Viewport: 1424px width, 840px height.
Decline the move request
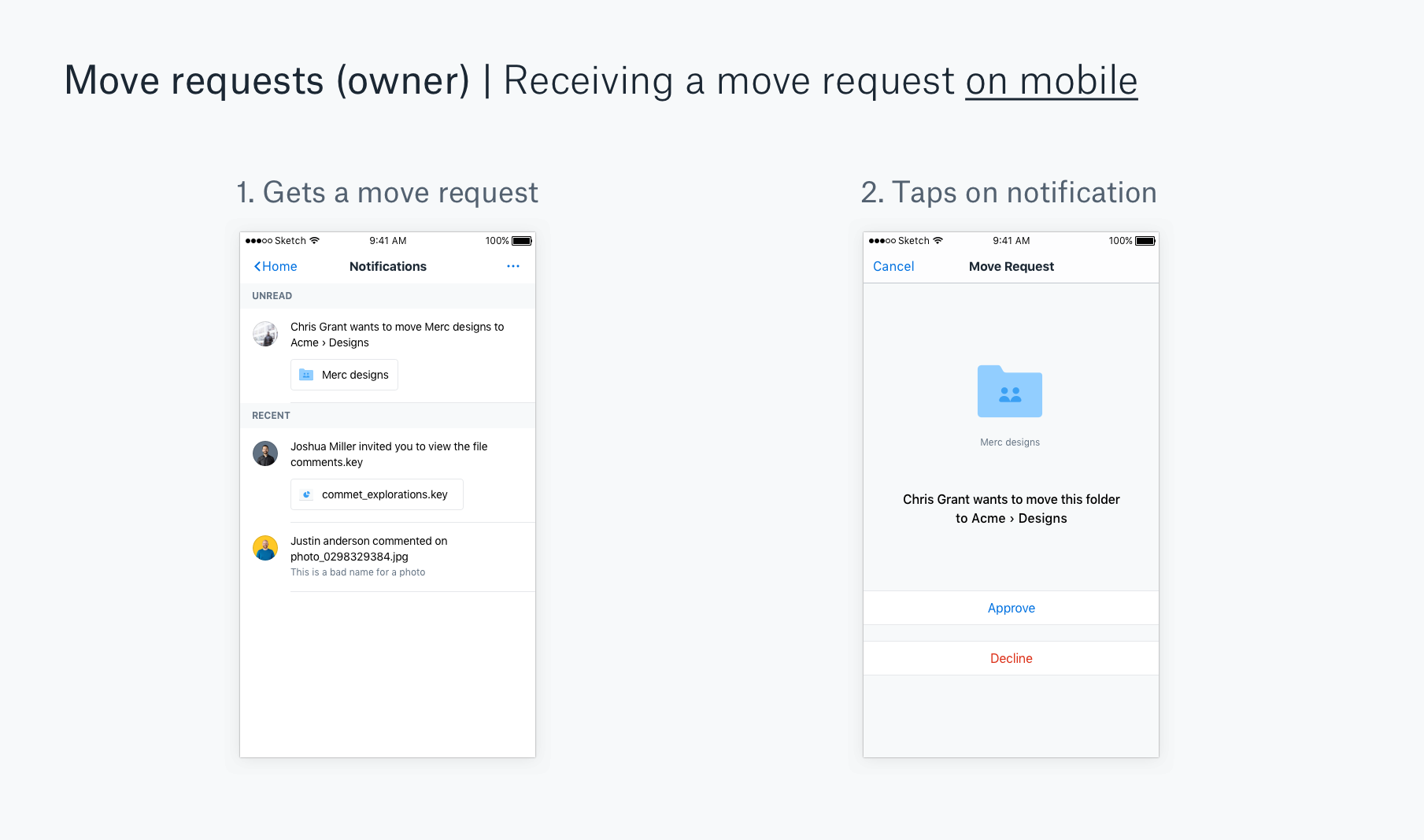tap(1011, 657)
